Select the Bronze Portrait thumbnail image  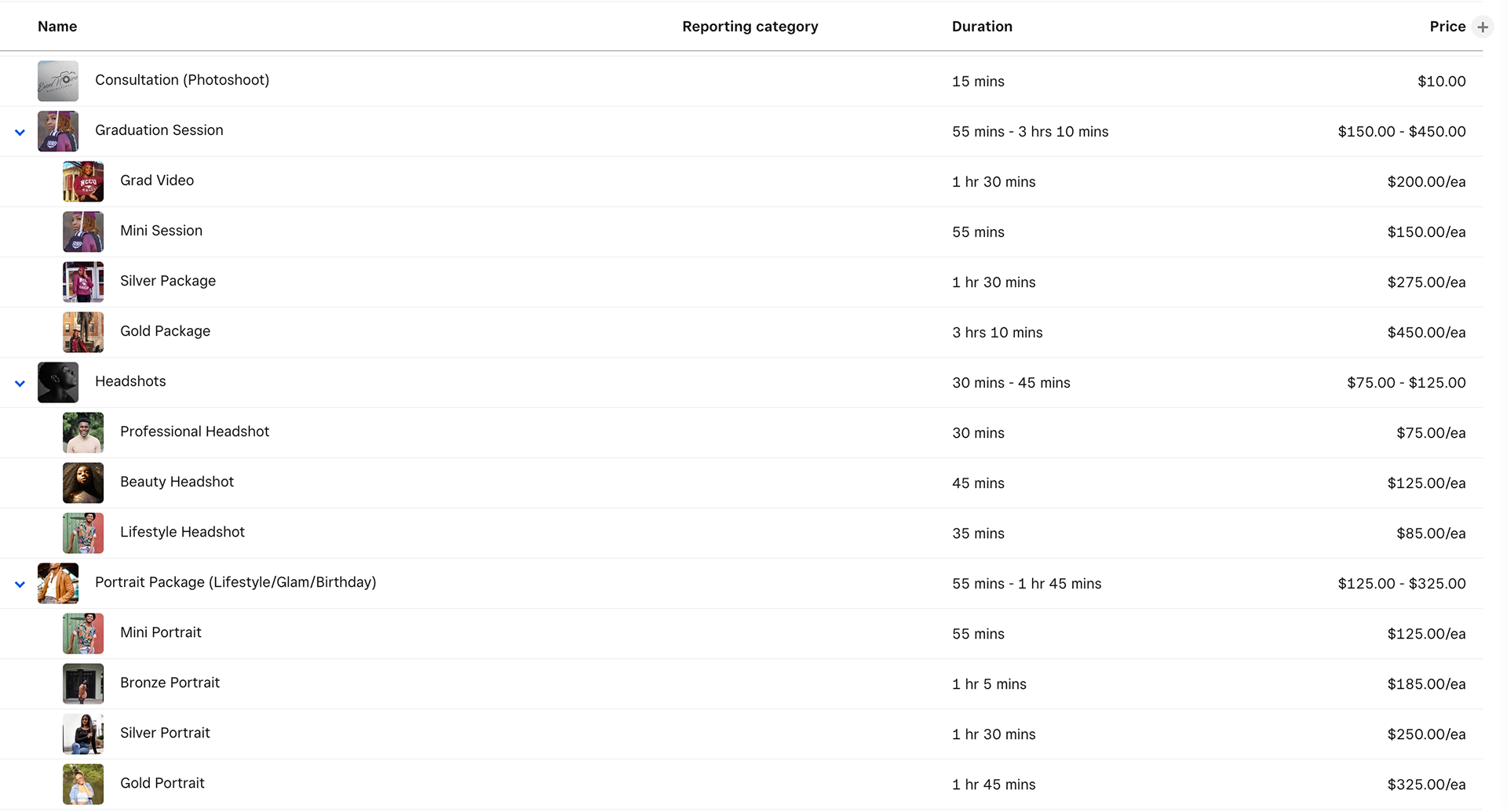83,683
